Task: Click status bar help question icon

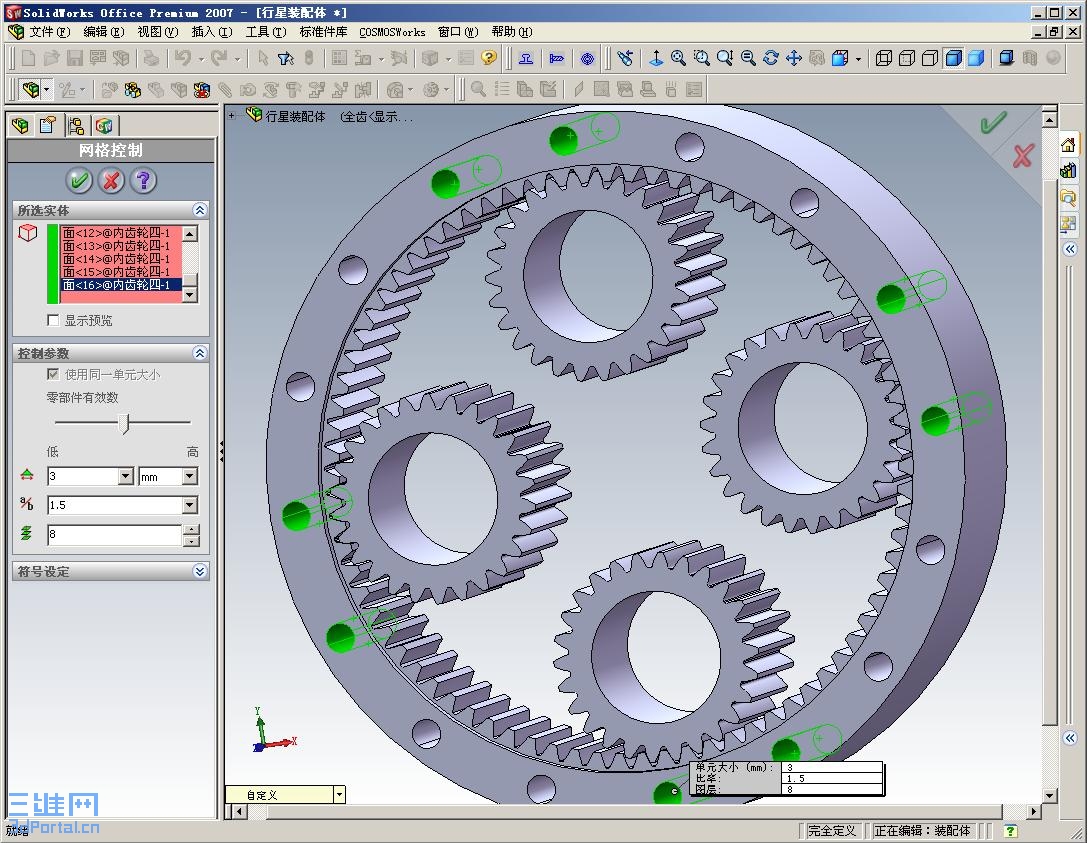Action: point(1011,831)
